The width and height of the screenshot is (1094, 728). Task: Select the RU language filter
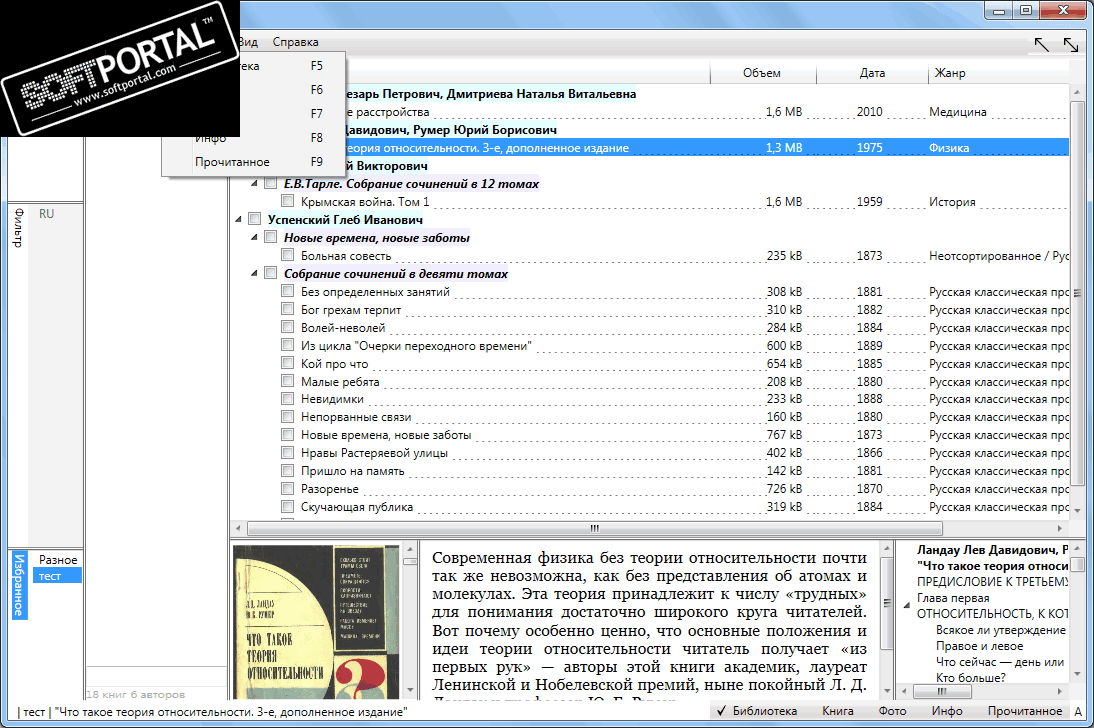[46, 214]
